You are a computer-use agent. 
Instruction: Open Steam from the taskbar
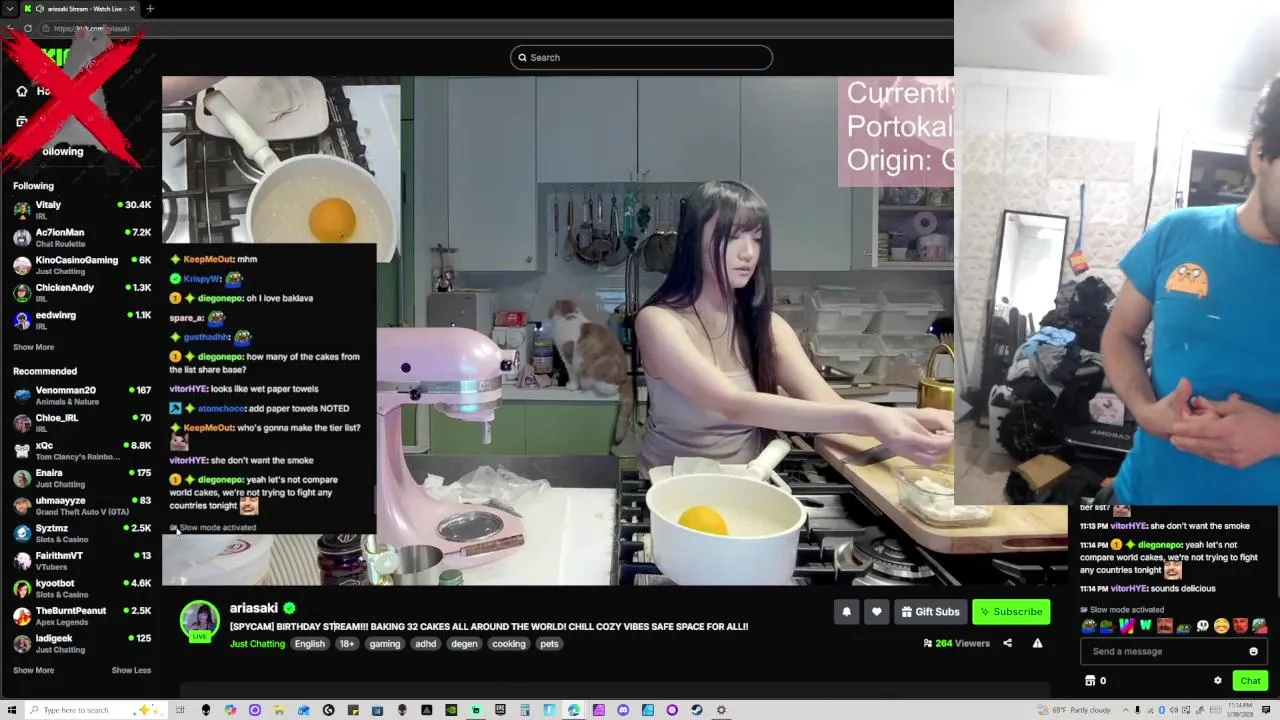696,710
